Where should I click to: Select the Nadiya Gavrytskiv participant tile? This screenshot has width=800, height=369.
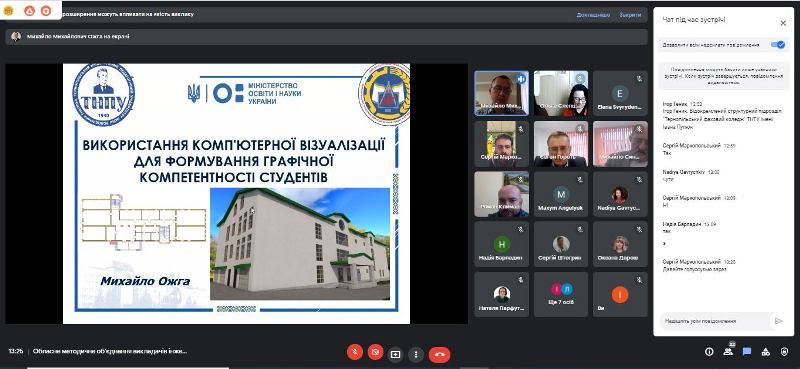tap(620, 194)
